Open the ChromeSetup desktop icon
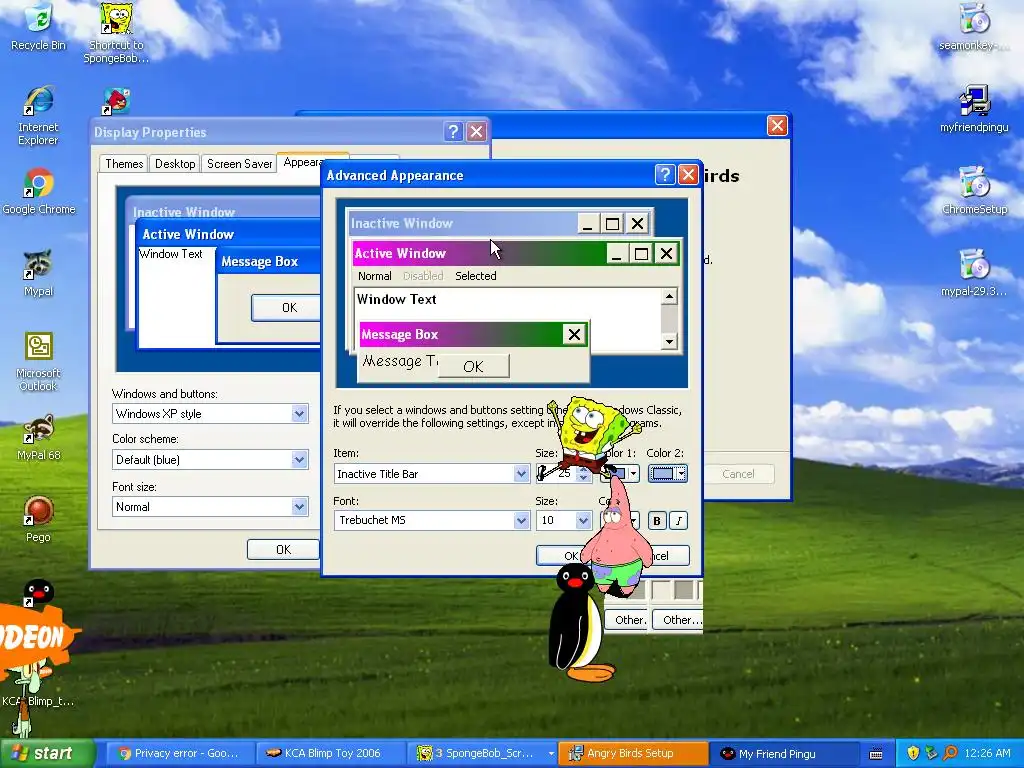The image size is (1024, 768). (974, 191)
